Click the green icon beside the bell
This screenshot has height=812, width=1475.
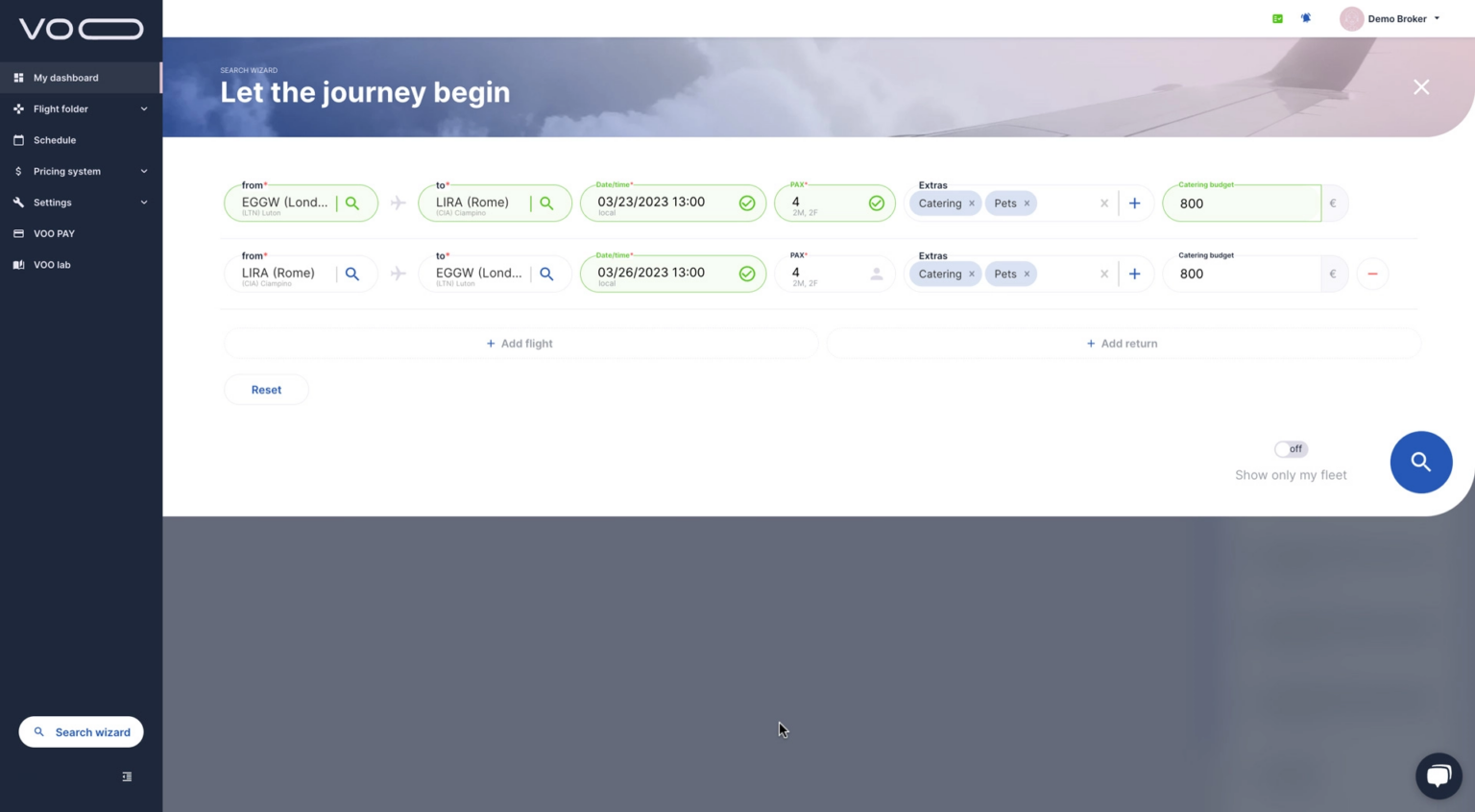click(1277, 18)
